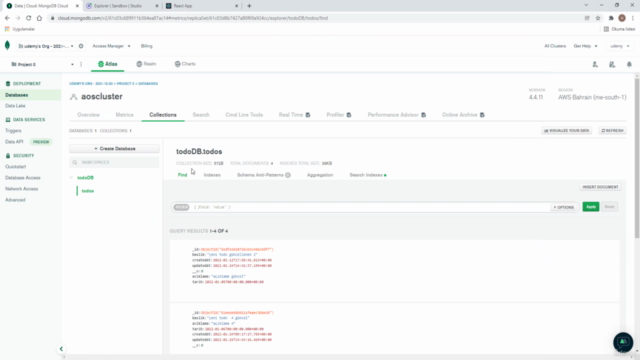This screenshot has height=360, width=640.
Task: Open Quickstart in sidebar
Action: (16, 167)
